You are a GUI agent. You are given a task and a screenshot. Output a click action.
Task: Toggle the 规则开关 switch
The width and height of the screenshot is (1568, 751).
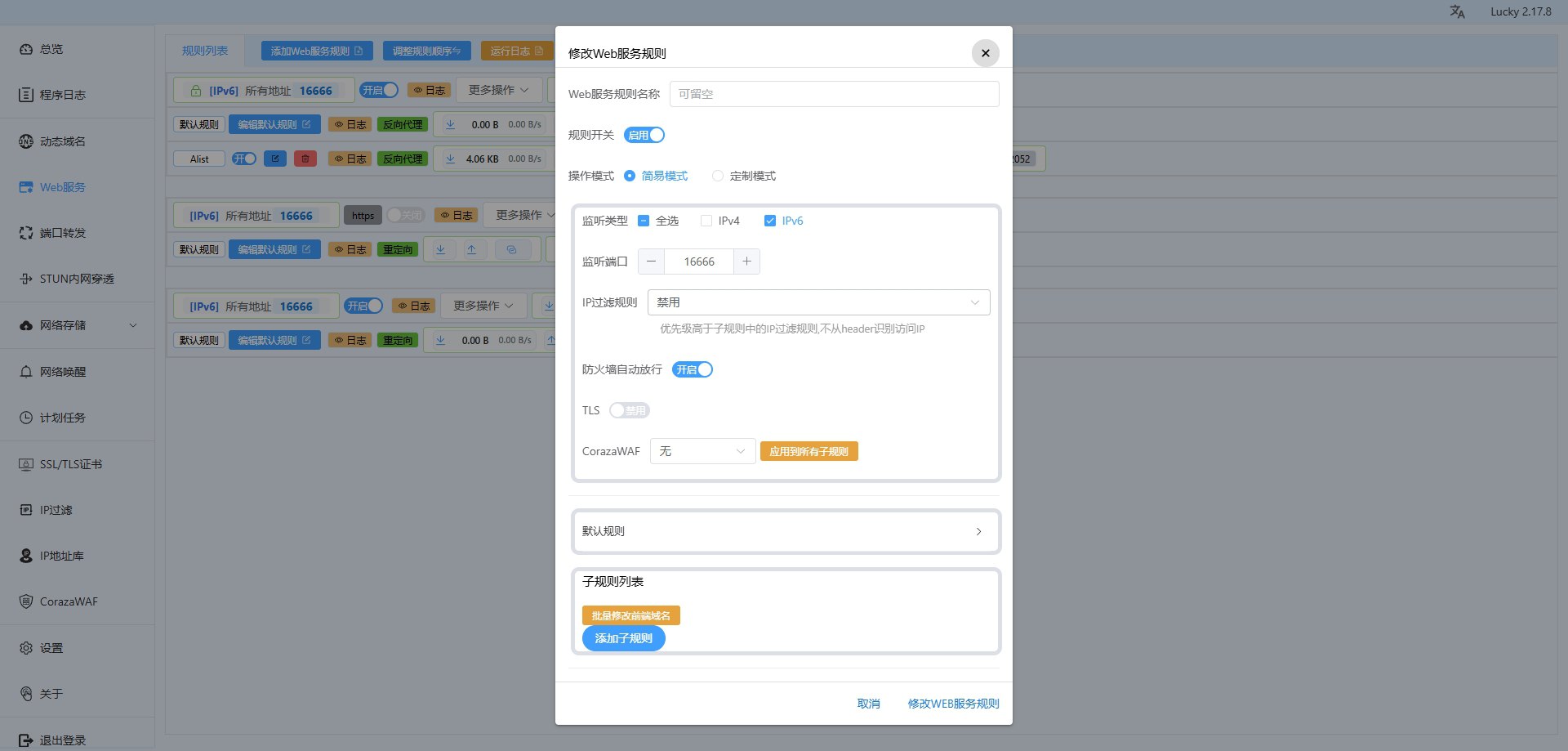pos(644,135)
